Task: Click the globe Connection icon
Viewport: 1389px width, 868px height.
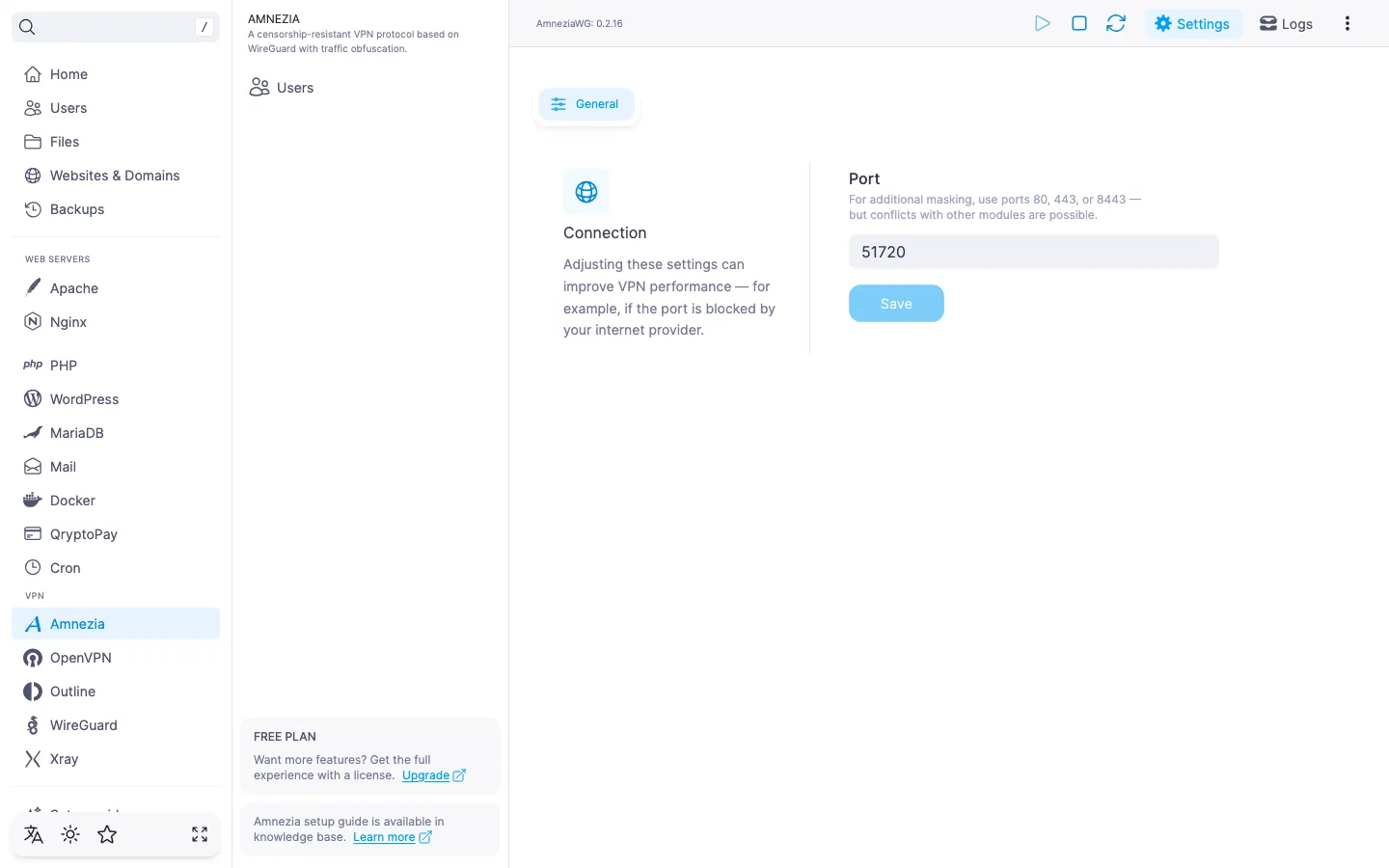Action: click(586, 192)
